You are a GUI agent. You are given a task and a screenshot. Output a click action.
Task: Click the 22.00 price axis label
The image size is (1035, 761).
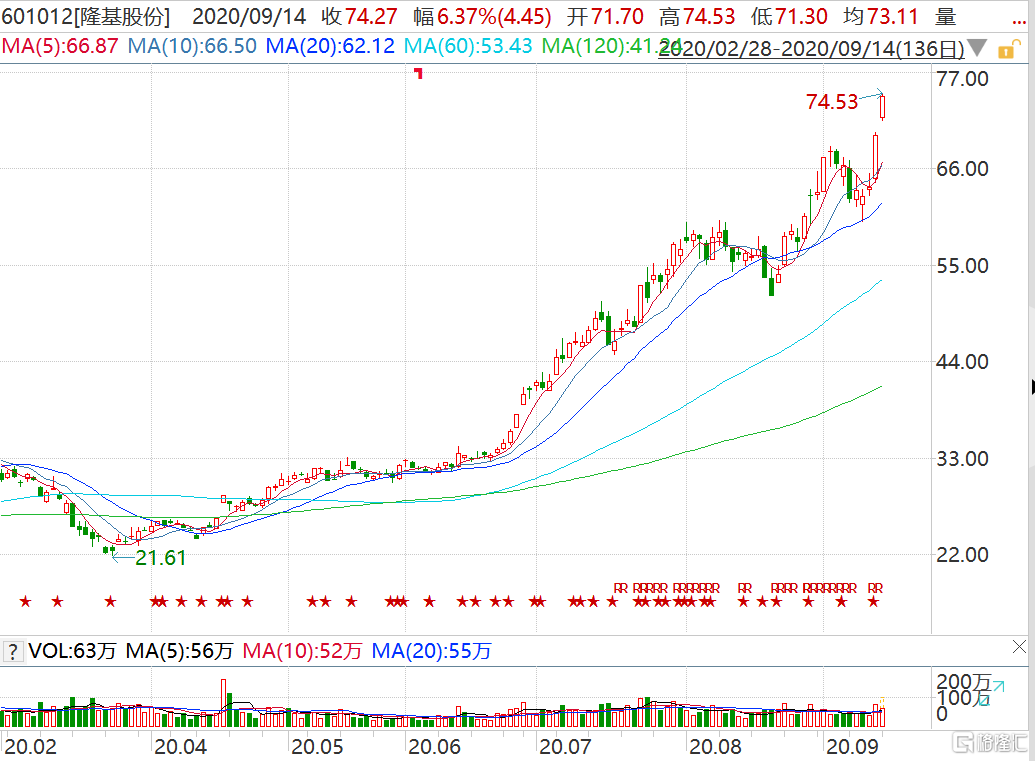(x=962, y=555)
